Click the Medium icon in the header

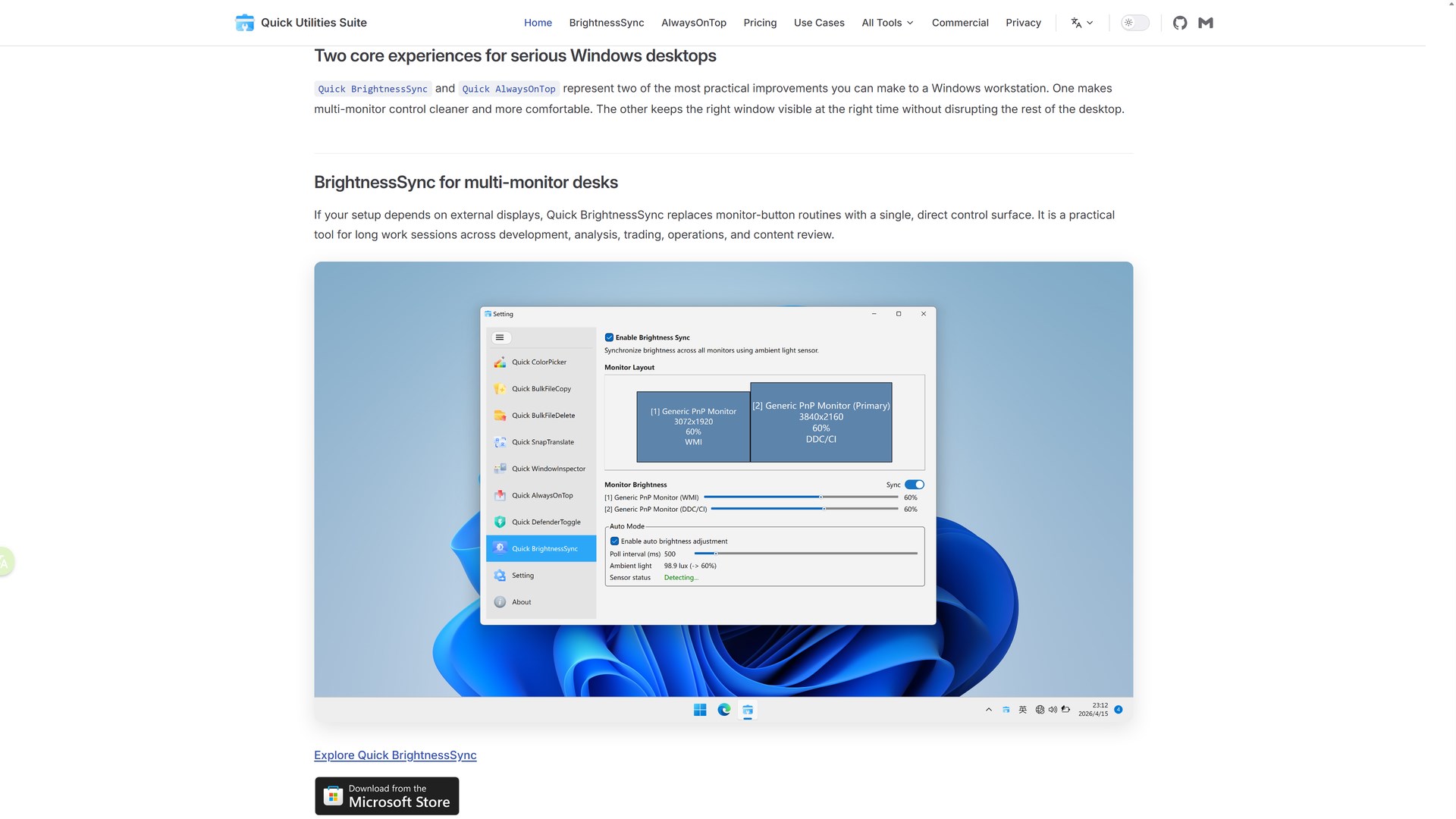point(1206,23)
